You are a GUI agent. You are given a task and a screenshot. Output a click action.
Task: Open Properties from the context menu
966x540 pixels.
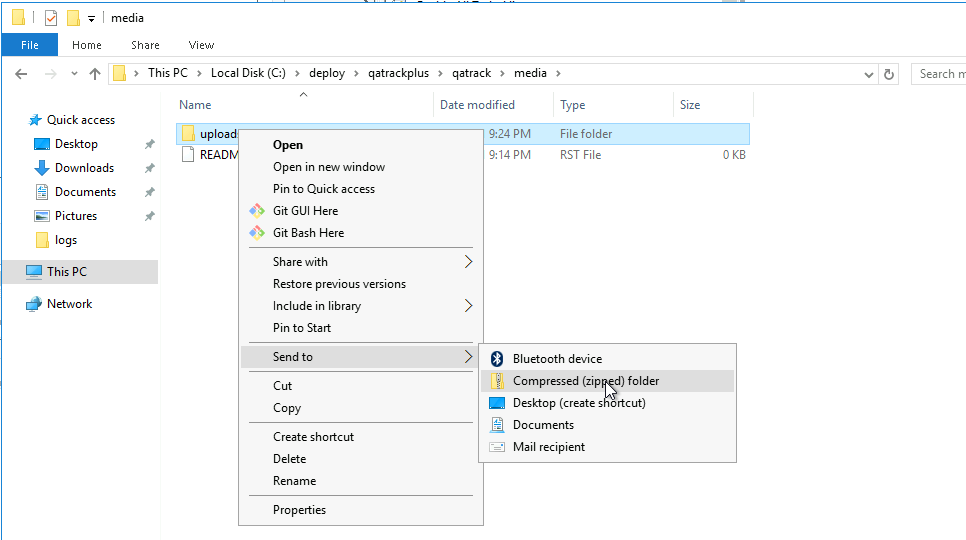click(x=360, y=510)
